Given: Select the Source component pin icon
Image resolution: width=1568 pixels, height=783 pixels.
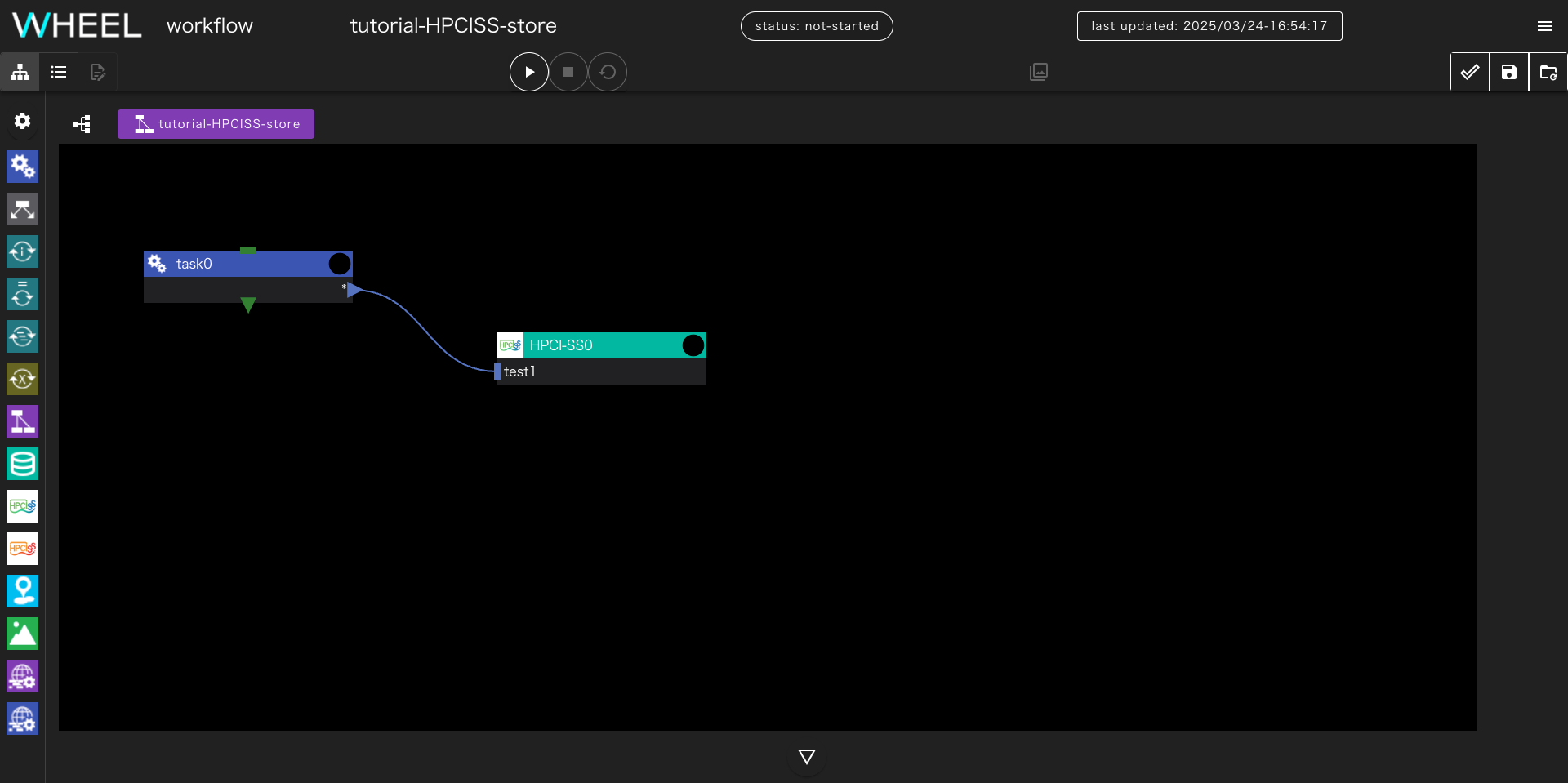Looking at the screenshot, I should (x=22, y=591).
